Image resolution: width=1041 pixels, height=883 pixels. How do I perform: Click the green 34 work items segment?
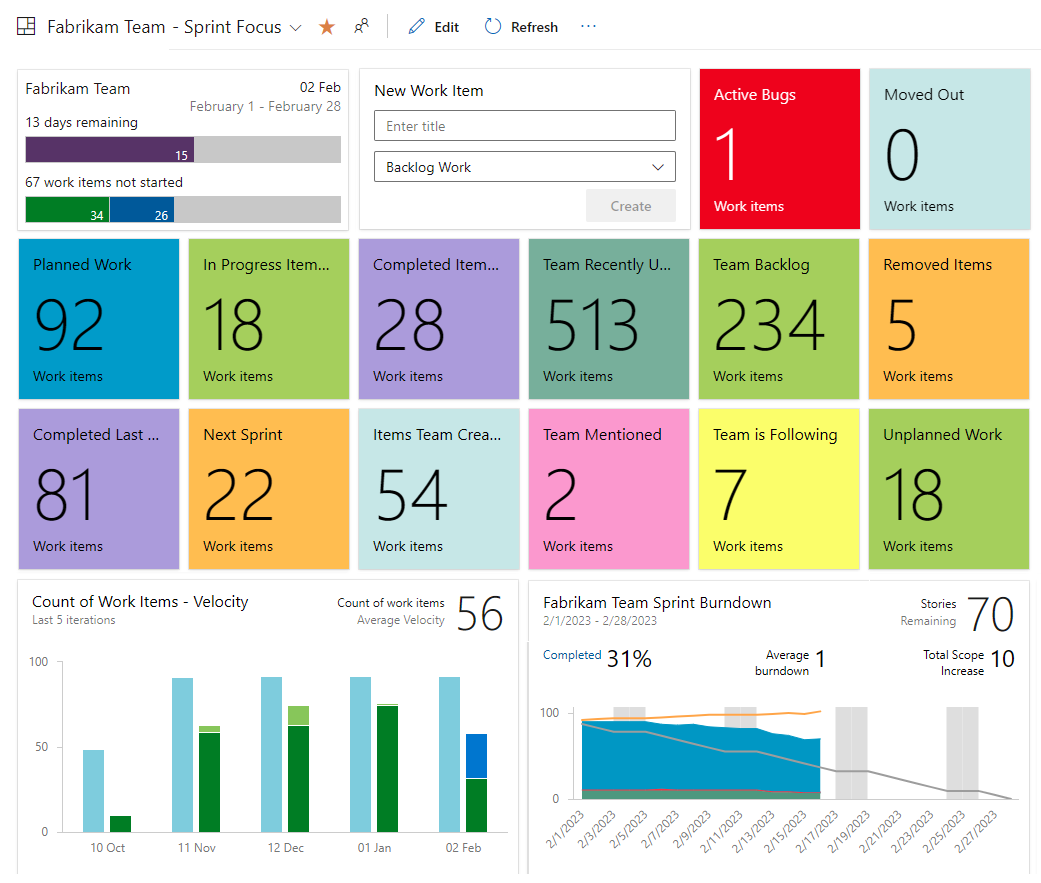point(67,210)
